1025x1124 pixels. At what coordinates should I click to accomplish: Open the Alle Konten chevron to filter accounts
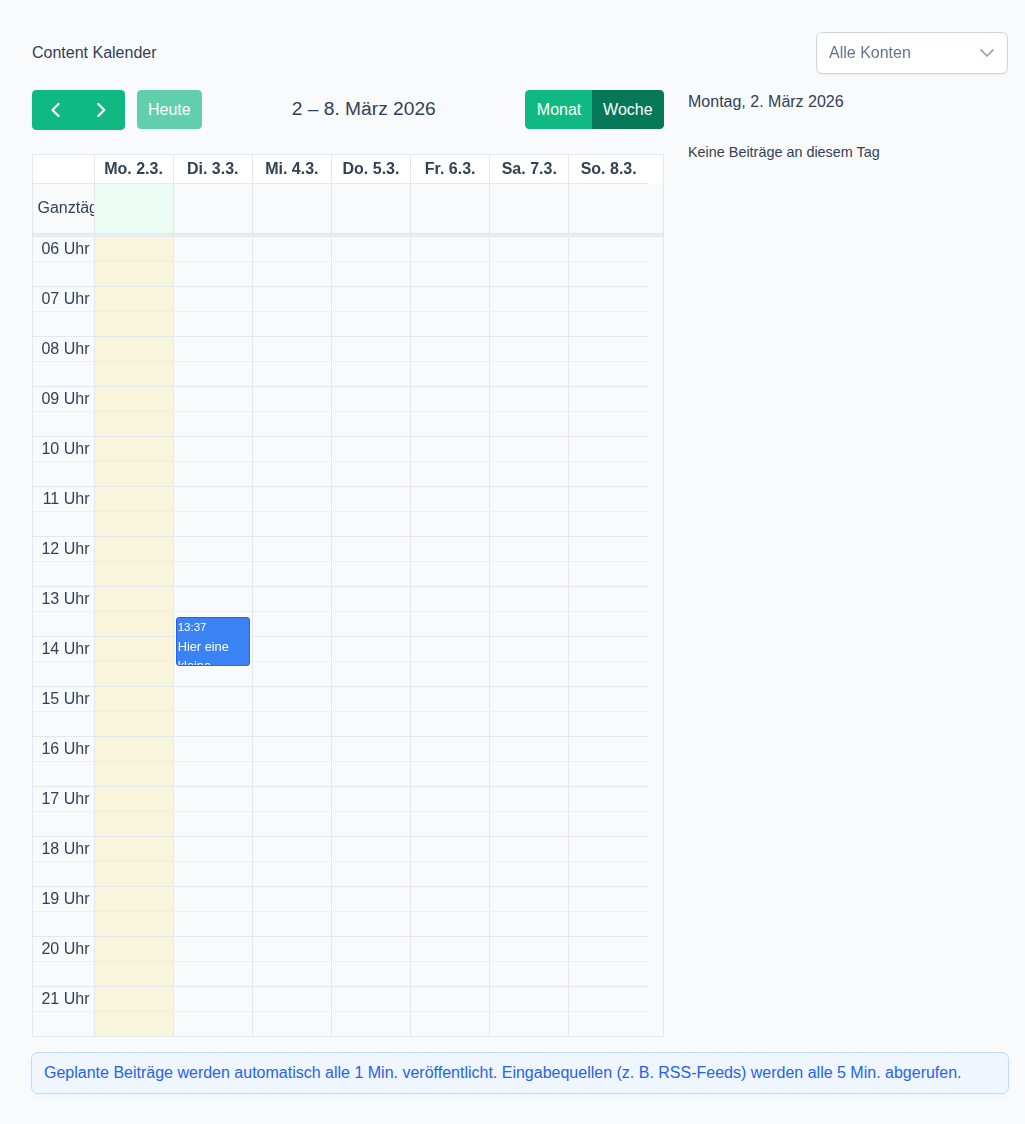point(986,53)
